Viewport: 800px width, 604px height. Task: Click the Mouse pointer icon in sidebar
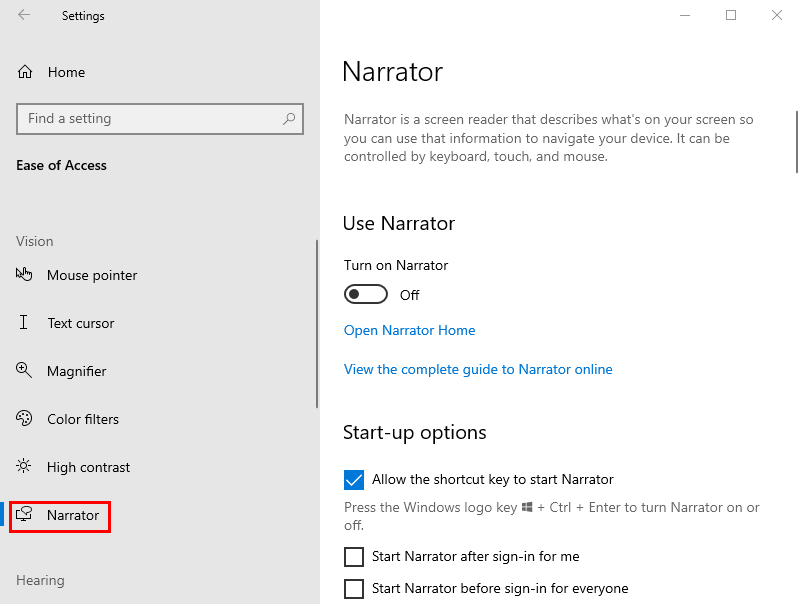point(24,274)
